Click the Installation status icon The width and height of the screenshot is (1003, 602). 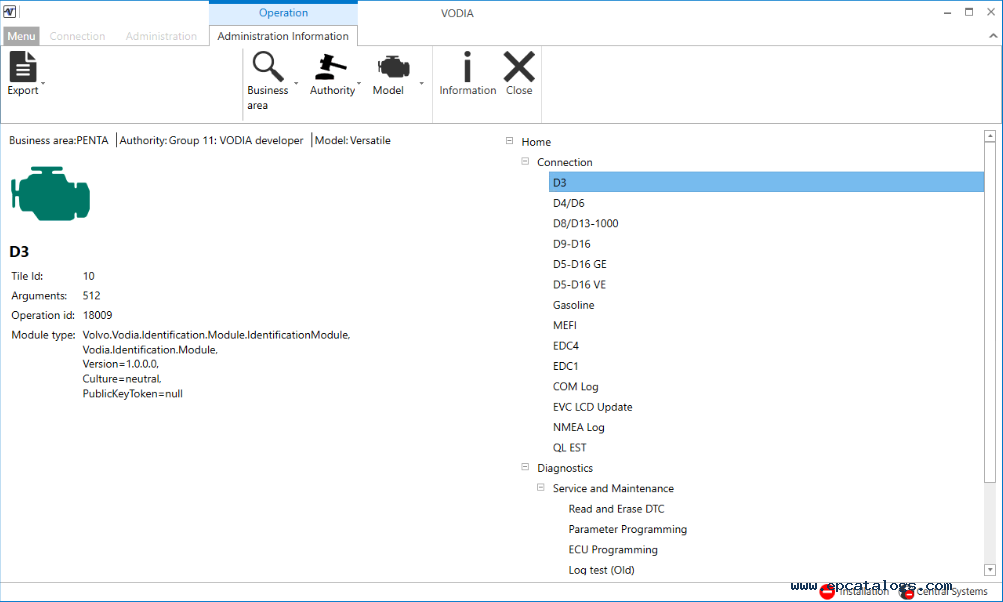tap(826, 592)
